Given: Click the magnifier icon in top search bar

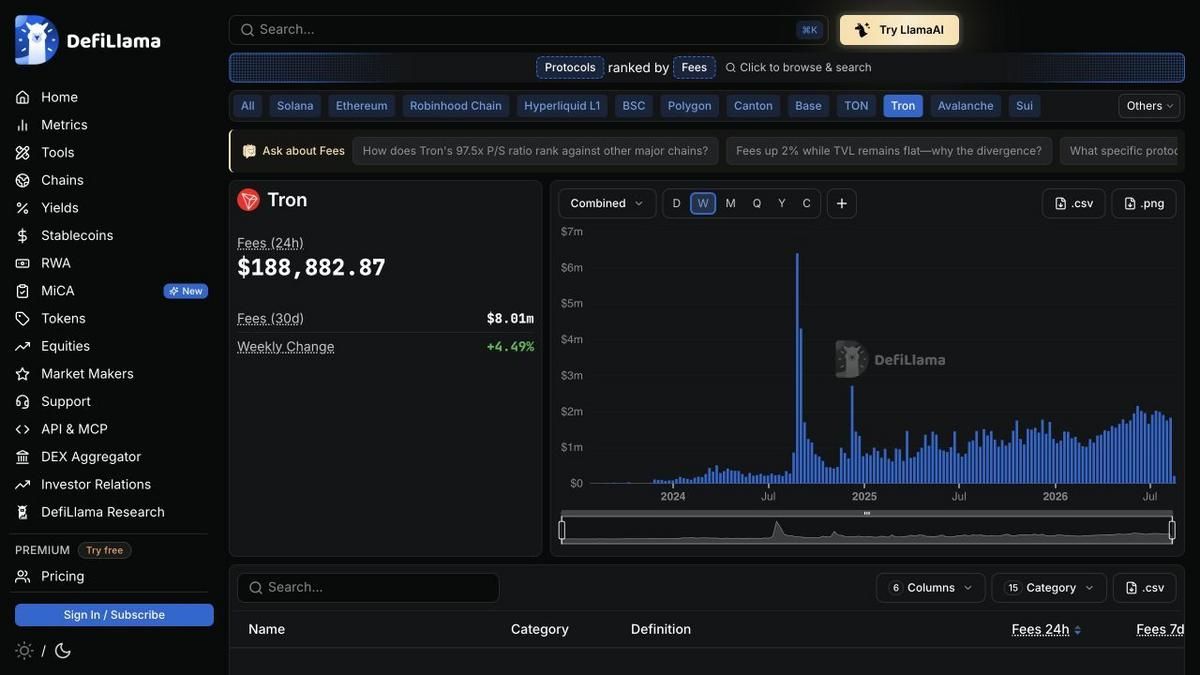Looking at the screenshot, I should point(247,30).
